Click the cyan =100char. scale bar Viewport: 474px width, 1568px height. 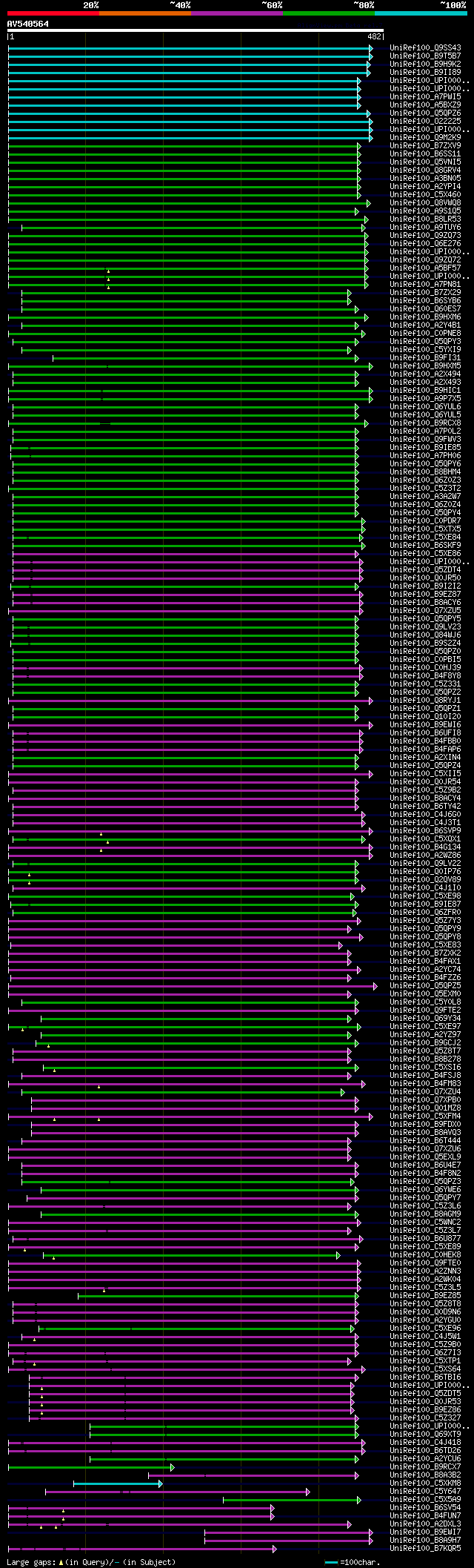coord(332,1562)
